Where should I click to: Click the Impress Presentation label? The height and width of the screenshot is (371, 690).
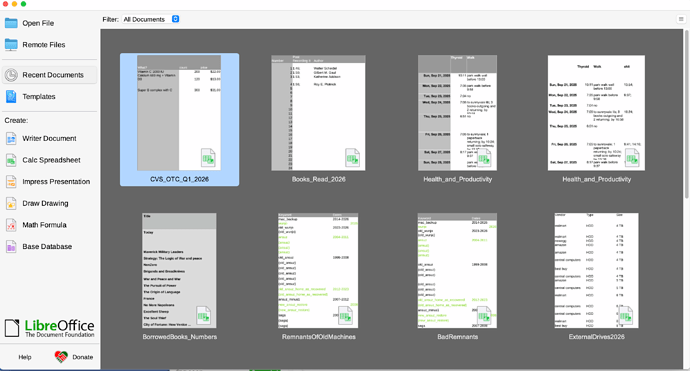click(x=56, y=181)
